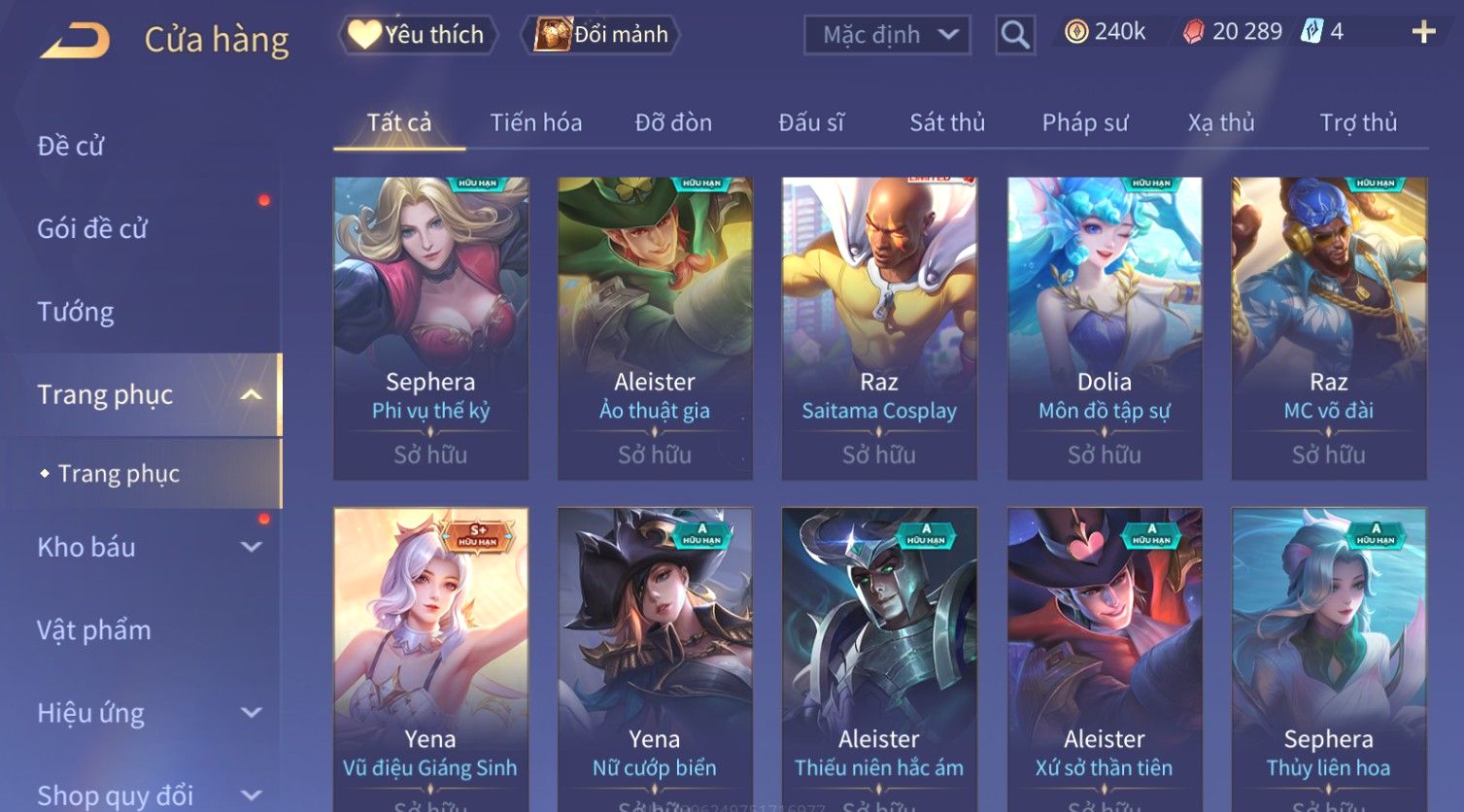Viewport: 1464px width, 812px height.
Task: Open the Mặc định sort dropdown
Action: [887, 35]
